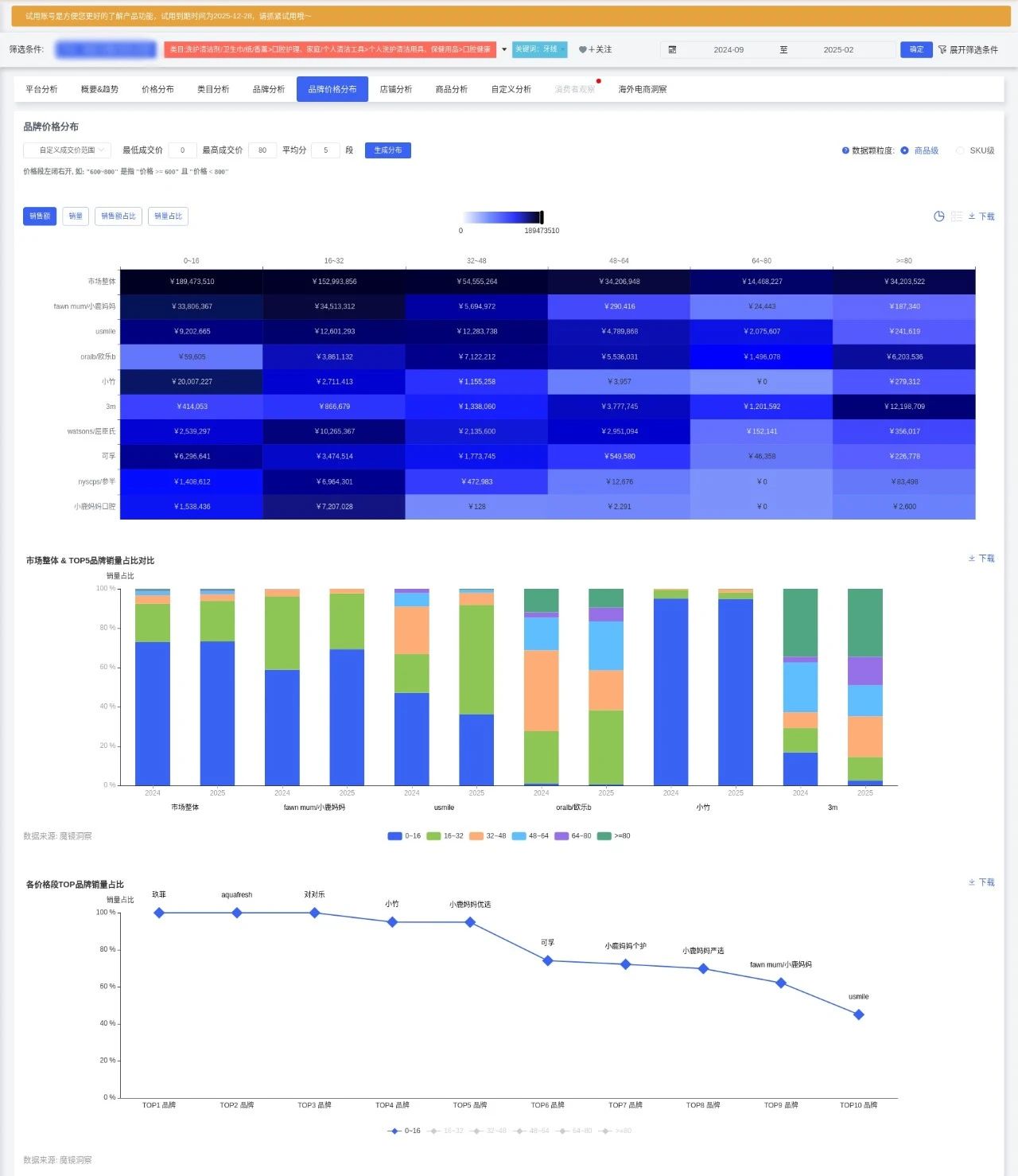Open the 概要&趋势 tab
Screen dimensions: 1018x1176
[99, 89]
